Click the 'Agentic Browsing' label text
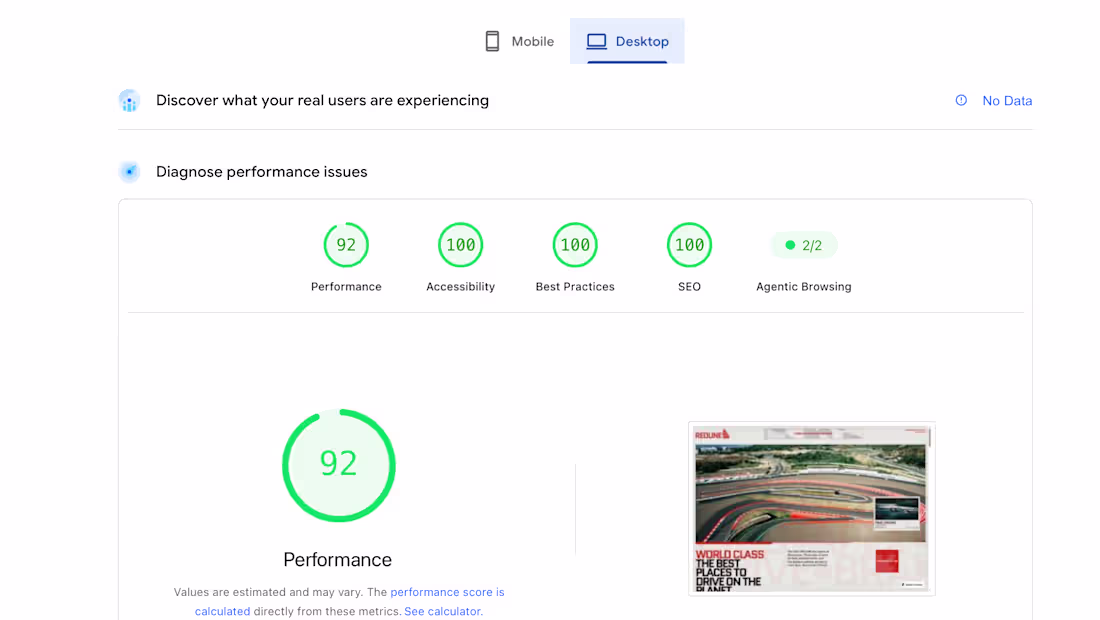1100x620 pixels. [x=803, y=287]
